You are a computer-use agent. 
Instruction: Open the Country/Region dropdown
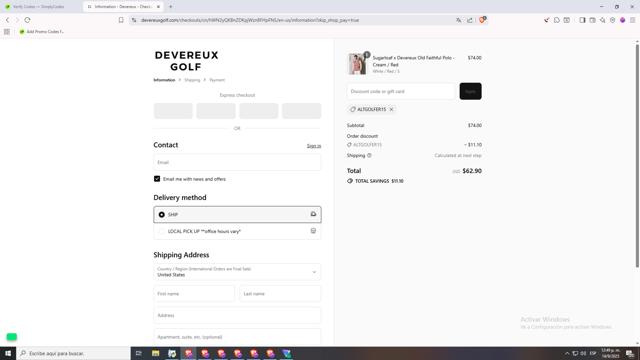pos(237,272)
